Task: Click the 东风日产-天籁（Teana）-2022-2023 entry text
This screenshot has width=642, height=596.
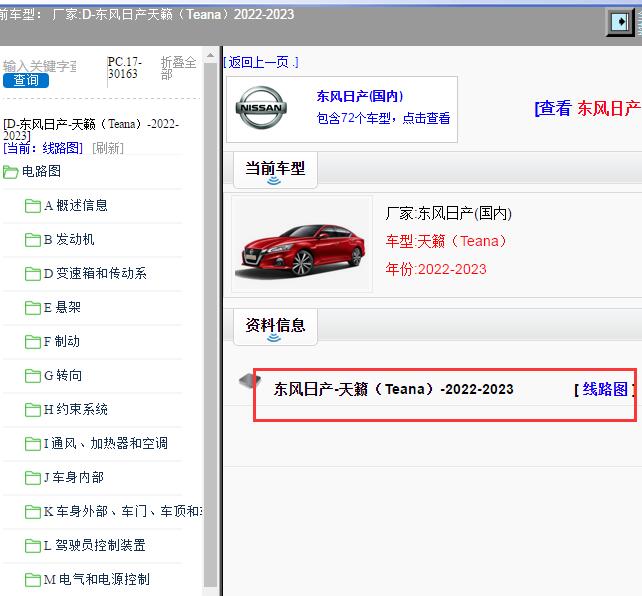Action: pos(393,389)
